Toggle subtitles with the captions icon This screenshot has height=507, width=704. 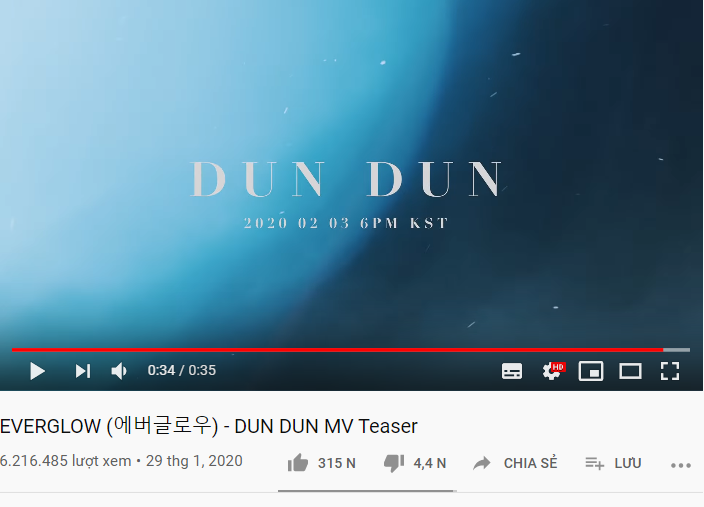pyautogui.click(x=512, y=371)
